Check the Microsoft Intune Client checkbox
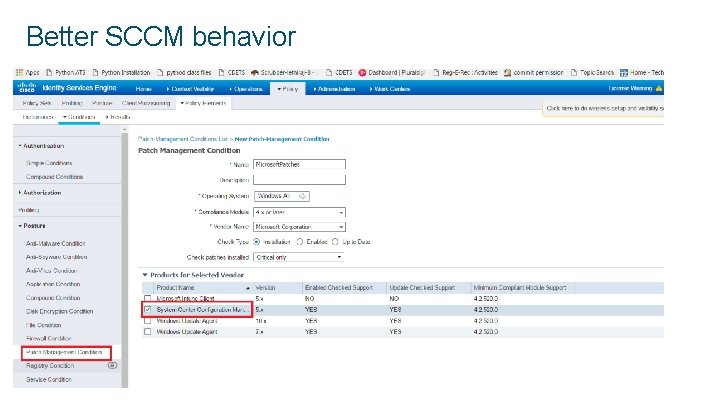This screenshot has height=405, width=720. pos(147,298)
